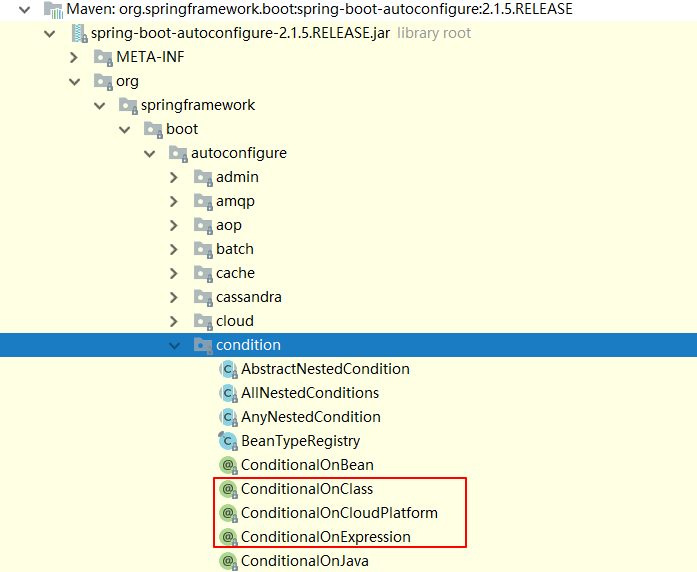Click the BeanTypeRegistry class icon
Viewport: 697px width, 572px height.
click(228, 441)
